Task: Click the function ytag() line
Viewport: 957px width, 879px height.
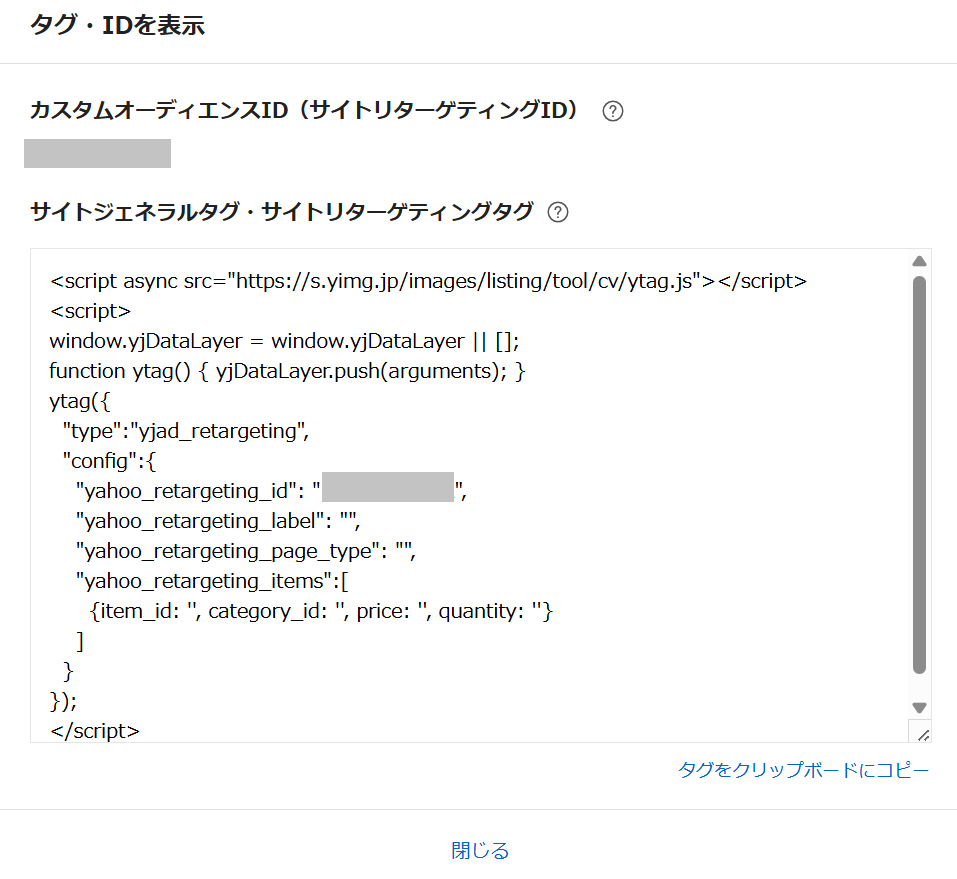Action: click(287, 371)
